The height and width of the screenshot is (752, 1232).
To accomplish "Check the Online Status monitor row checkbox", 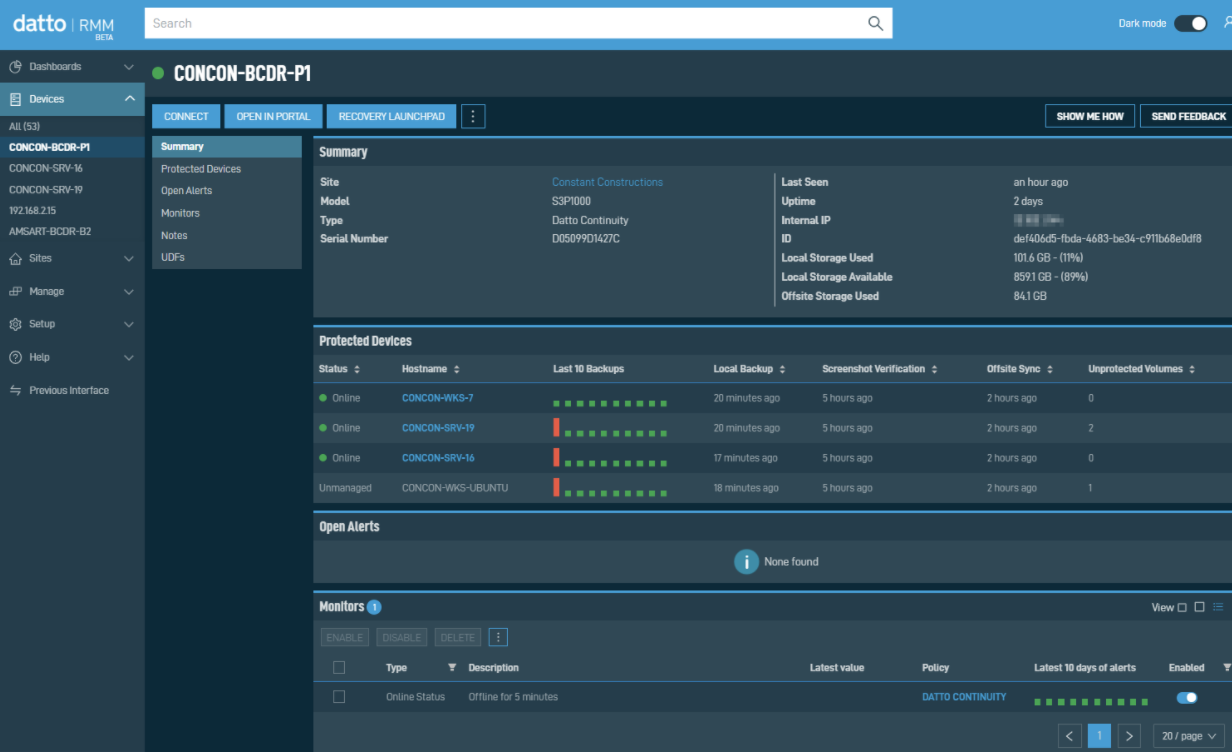I will click(x=339, y=697).
